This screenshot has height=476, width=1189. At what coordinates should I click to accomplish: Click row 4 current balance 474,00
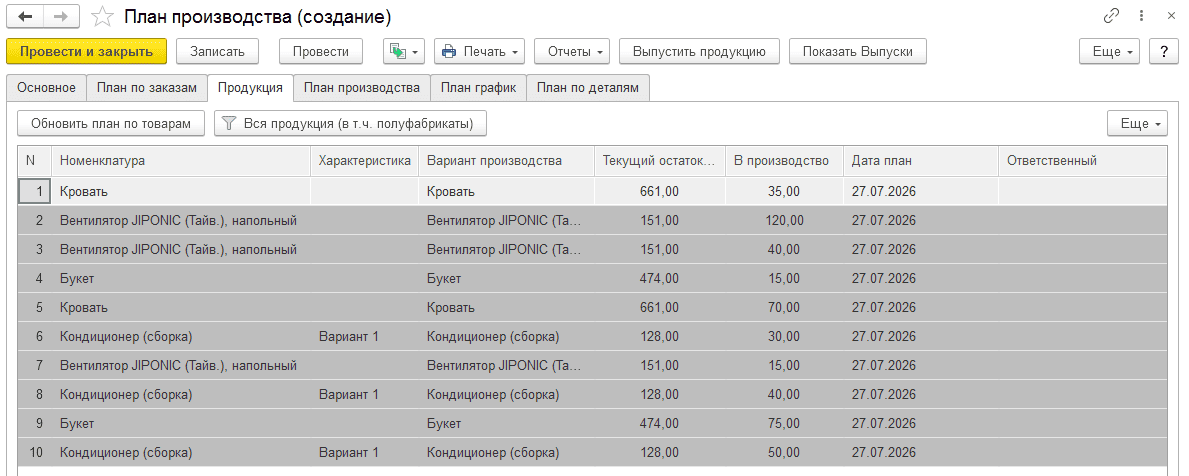click(660, 278)
